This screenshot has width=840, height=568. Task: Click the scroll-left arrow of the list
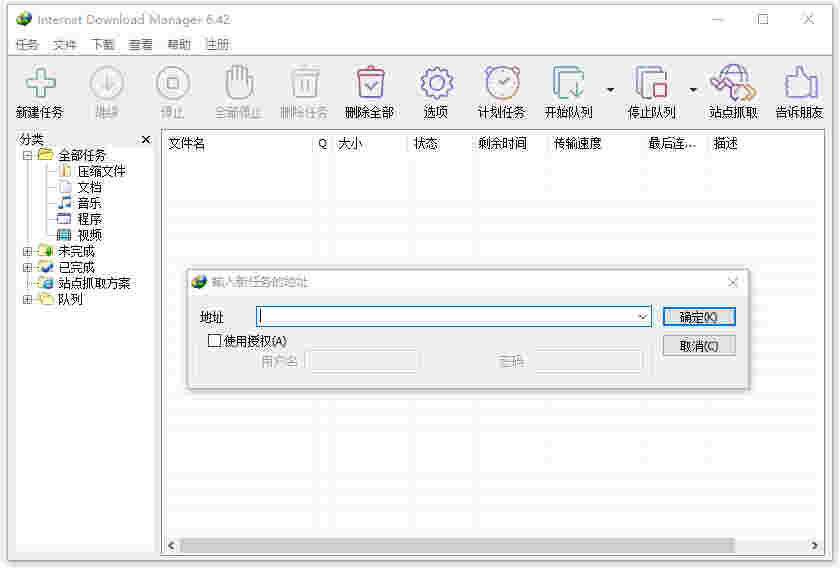pyautogui.click(x=171, y=545)
